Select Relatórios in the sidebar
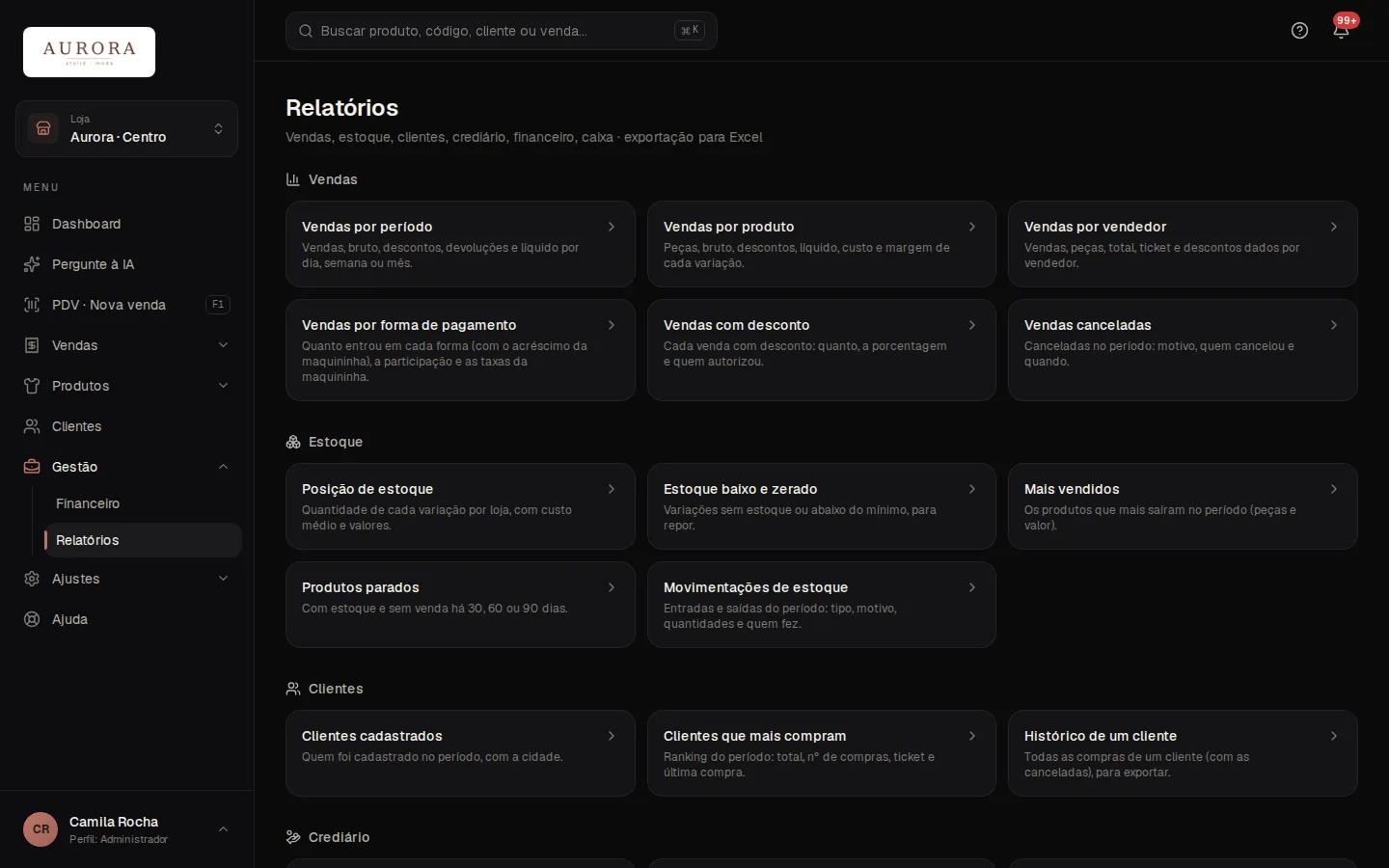The height and width of the screenshot is (868, 1389). [x=143, y=540]
